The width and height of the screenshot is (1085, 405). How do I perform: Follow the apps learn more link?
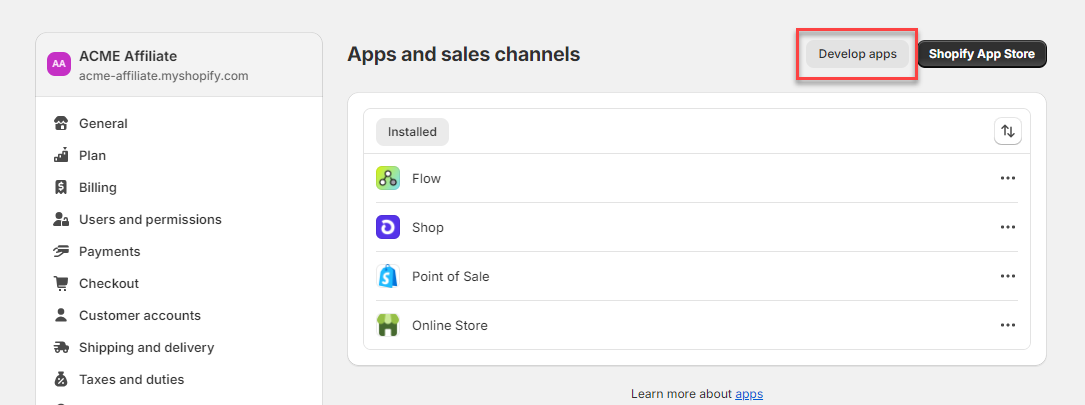click(749, 394)
